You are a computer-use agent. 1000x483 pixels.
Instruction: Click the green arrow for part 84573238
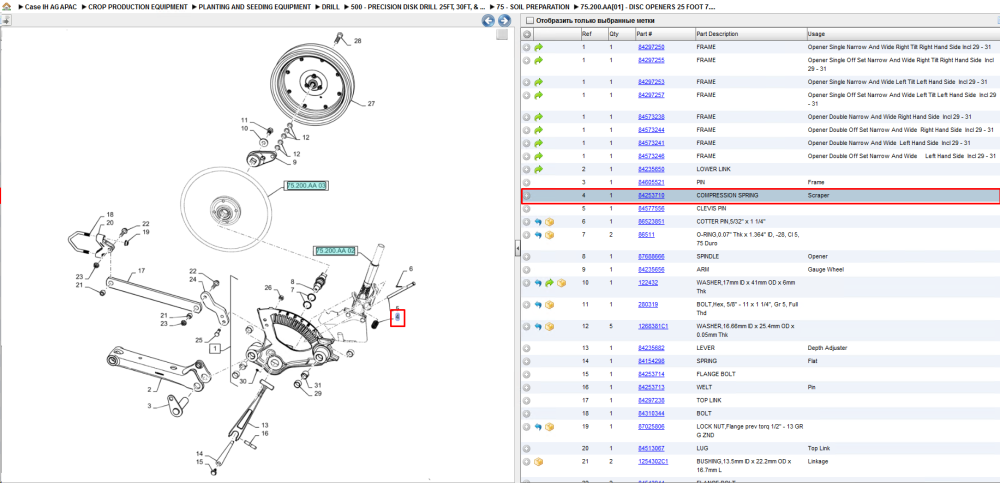click(x=538, y=117)
